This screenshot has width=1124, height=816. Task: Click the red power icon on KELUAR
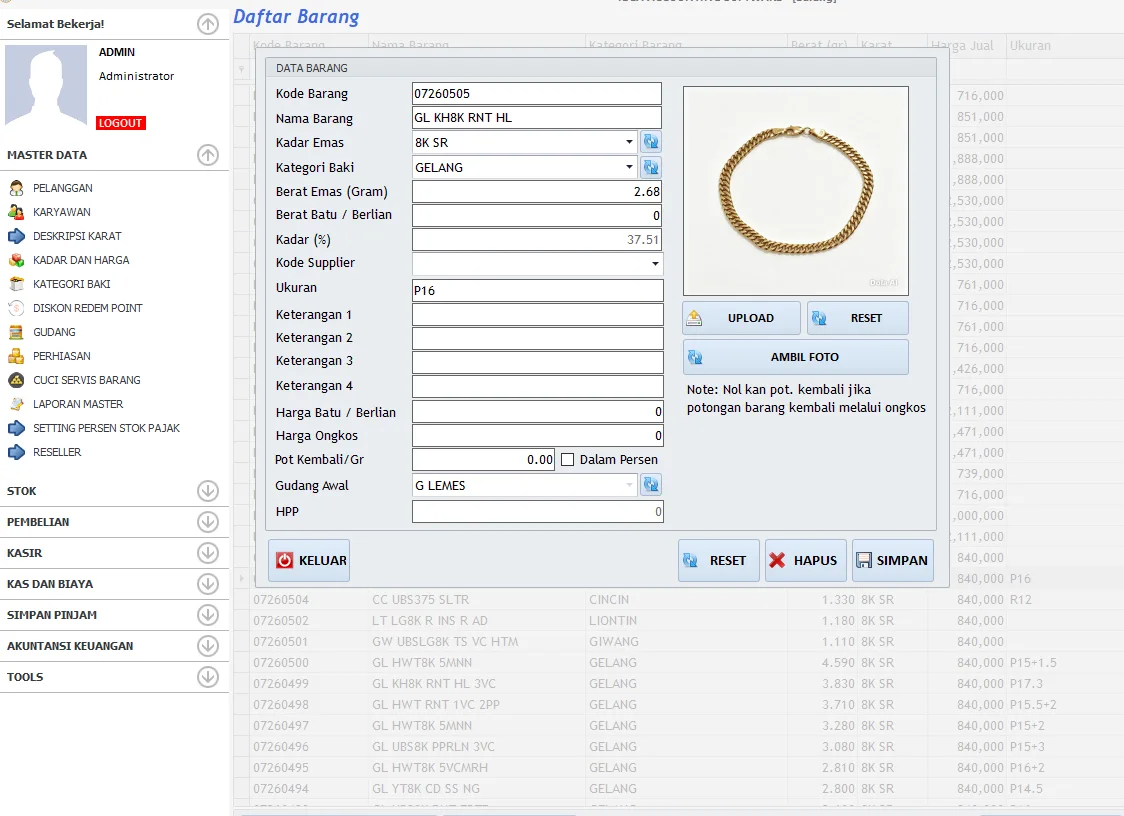[x=285, y=561]
